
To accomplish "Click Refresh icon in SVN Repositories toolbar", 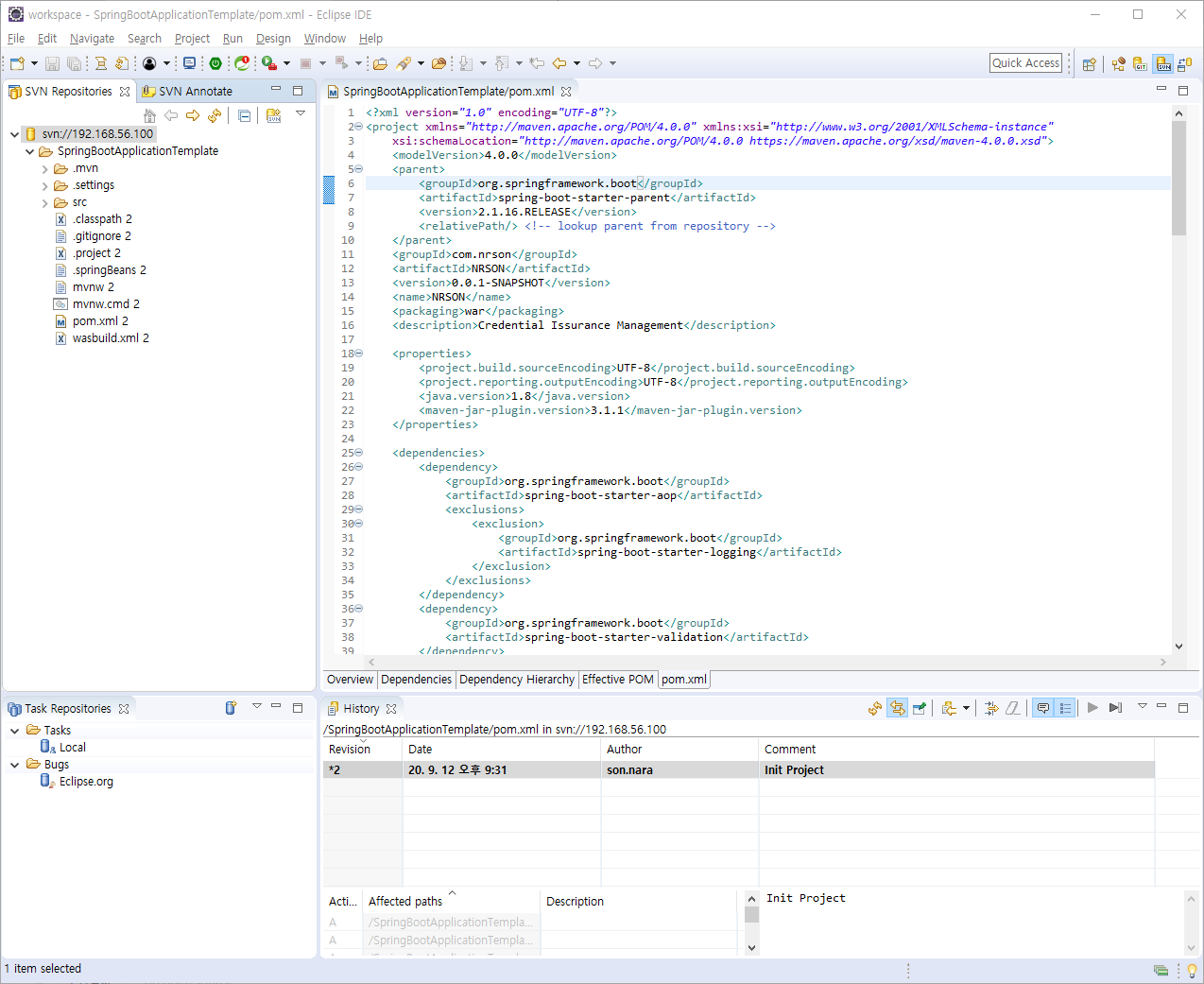I will tap(215, 115).
